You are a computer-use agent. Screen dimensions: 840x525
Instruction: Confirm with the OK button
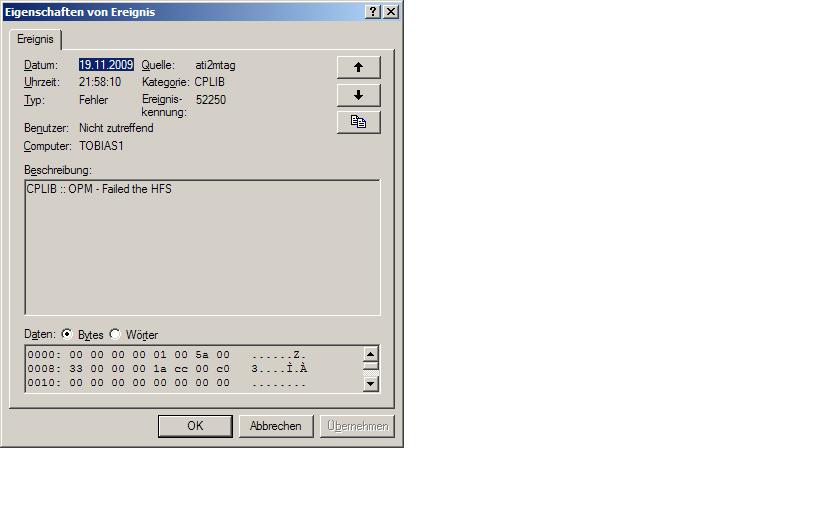(195, 426)
